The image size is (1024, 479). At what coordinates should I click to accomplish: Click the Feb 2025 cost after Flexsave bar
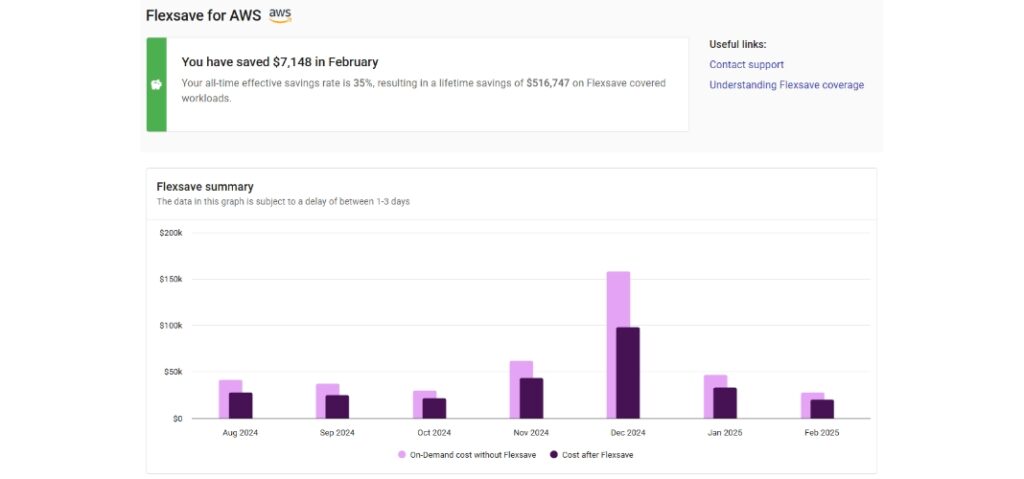click(x=822, y=409)
